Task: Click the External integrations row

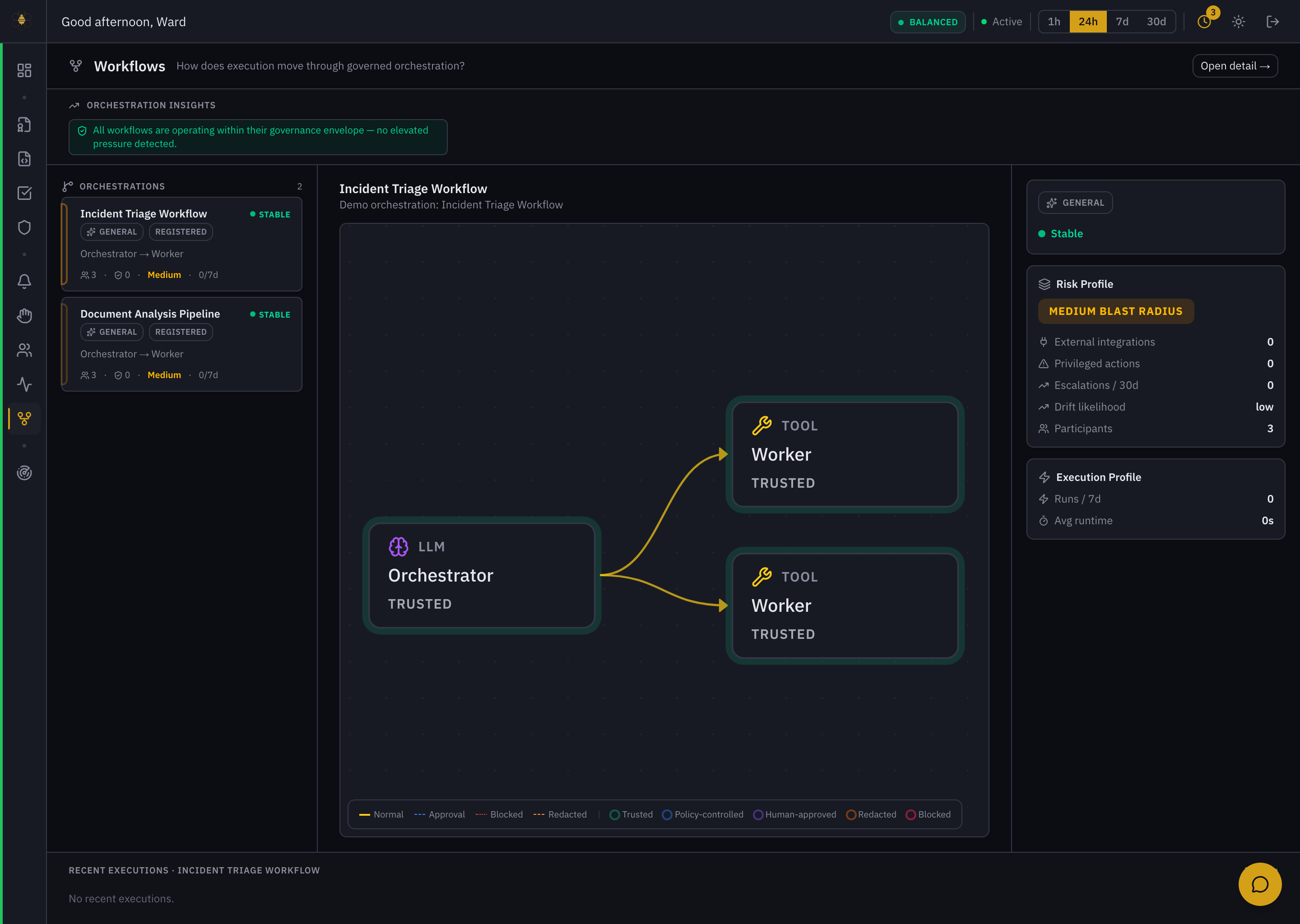Action: [1156, 342]
